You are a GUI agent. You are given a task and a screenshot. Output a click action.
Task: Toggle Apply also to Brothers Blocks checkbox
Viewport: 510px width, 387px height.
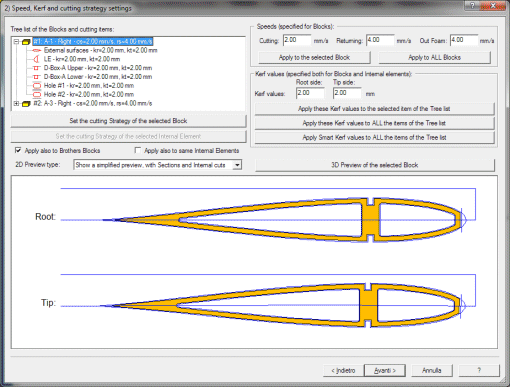18,150
